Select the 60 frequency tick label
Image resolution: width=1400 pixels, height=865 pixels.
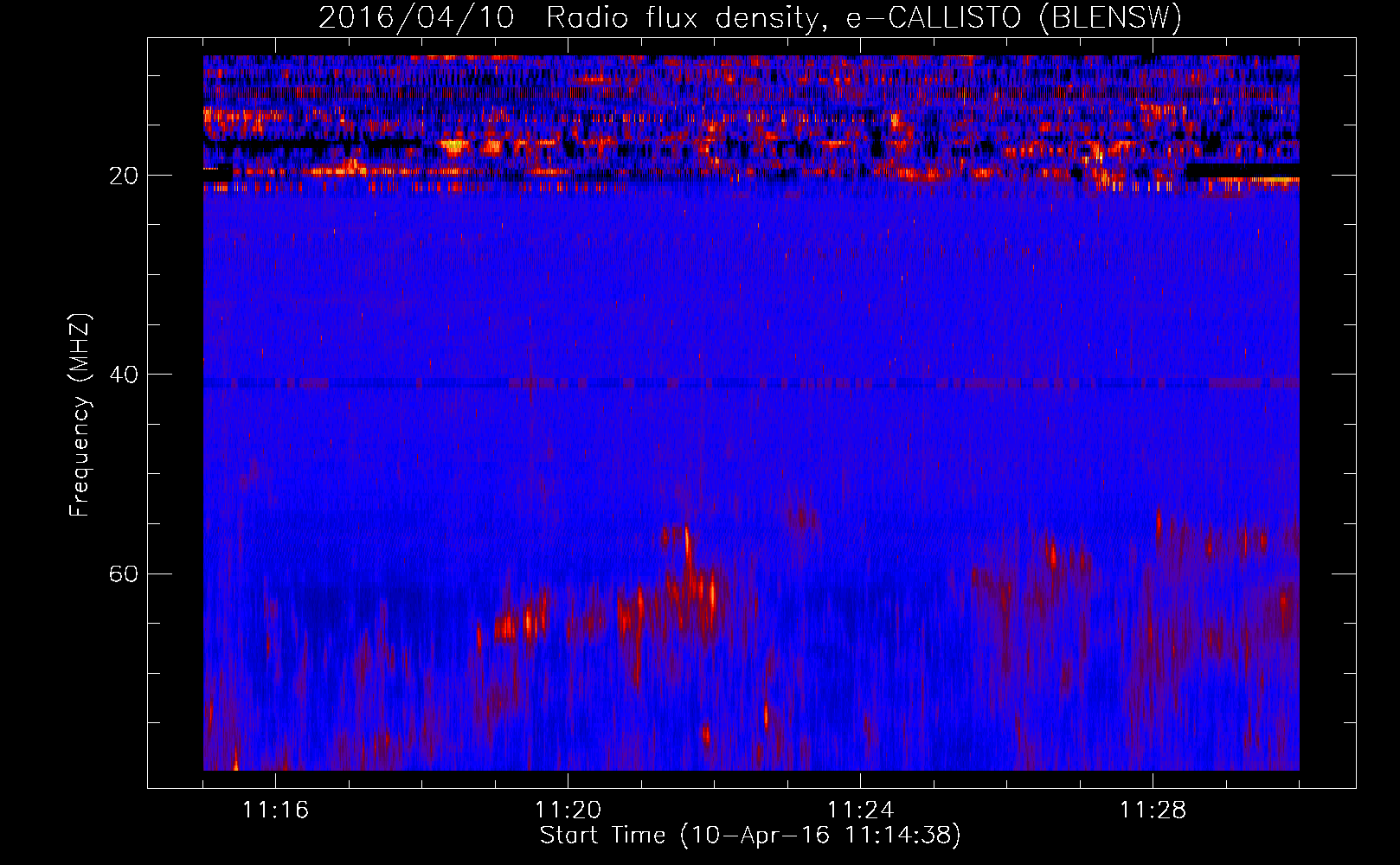coord(123,574)
